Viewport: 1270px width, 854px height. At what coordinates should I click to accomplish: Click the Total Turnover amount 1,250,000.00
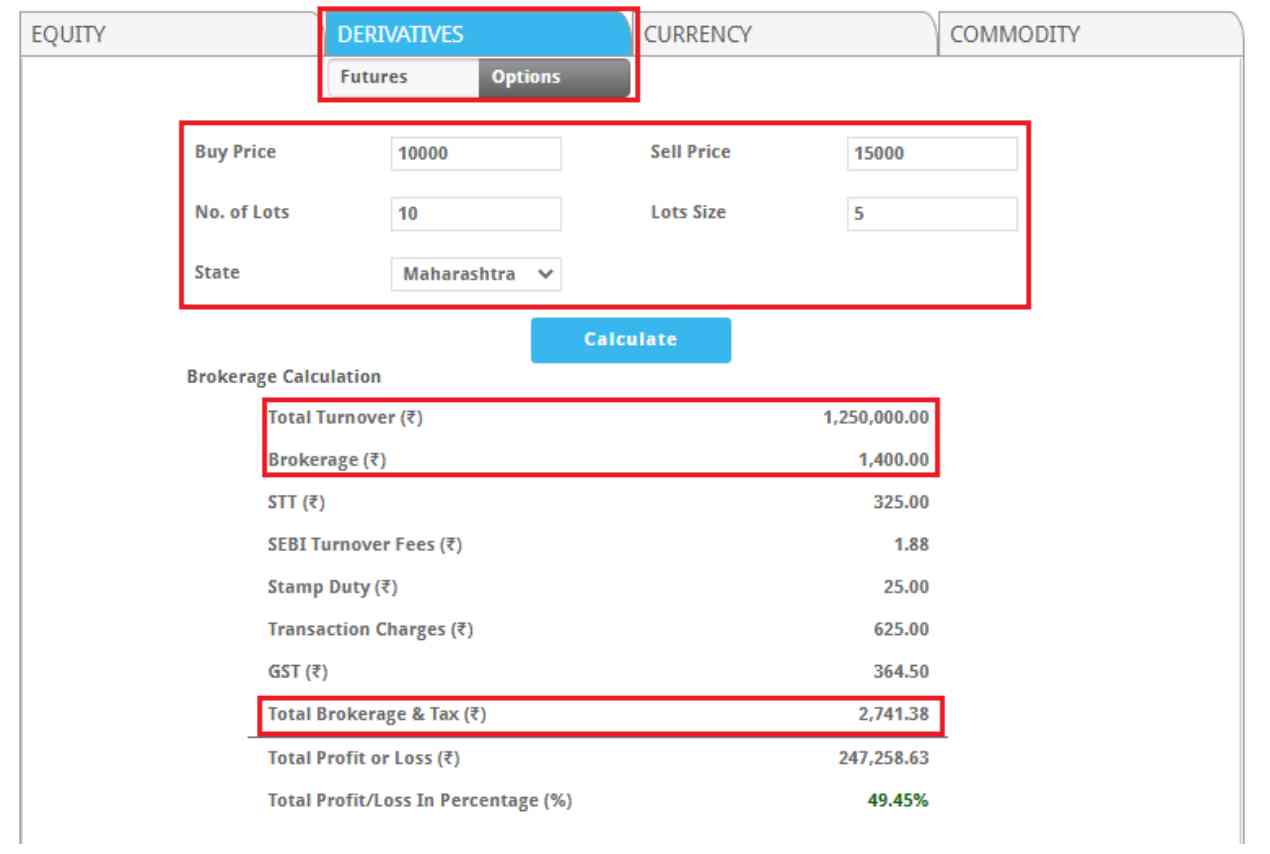876,419
